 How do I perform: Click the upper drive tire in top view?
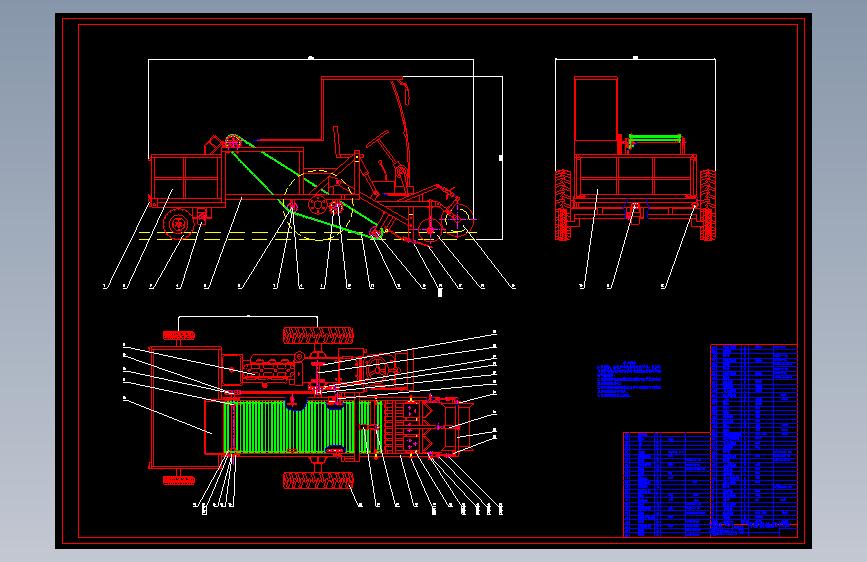click(318, 335)
